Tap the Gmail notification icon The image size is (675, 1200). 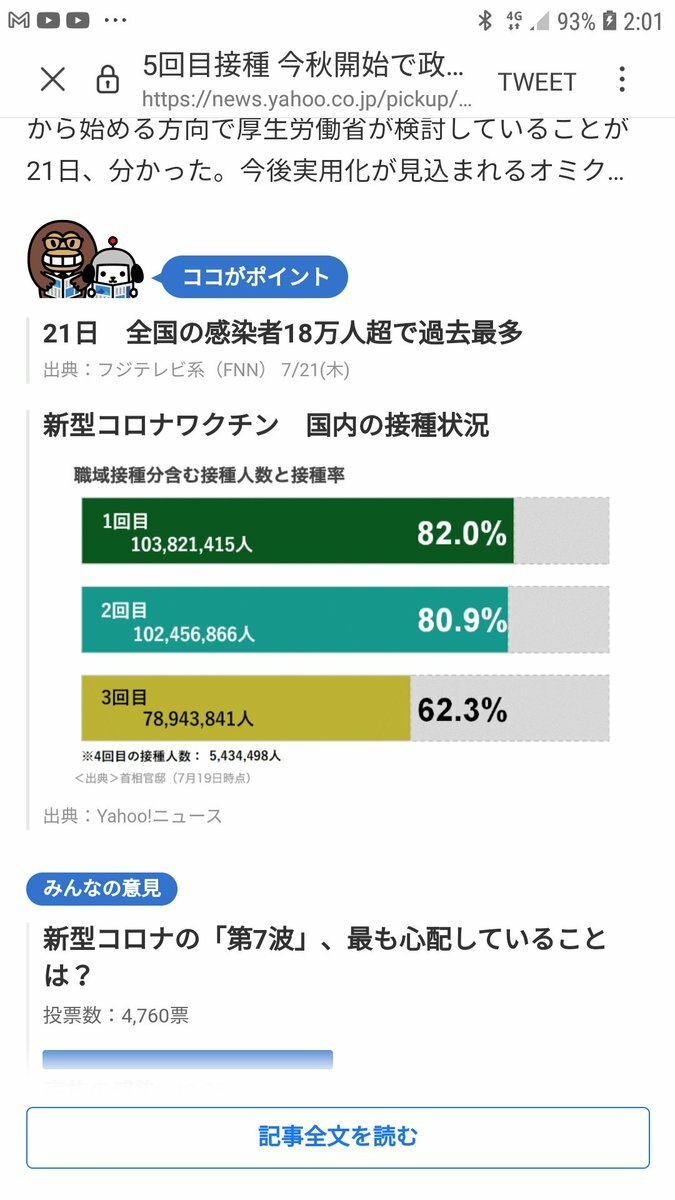tap(19, 21)
